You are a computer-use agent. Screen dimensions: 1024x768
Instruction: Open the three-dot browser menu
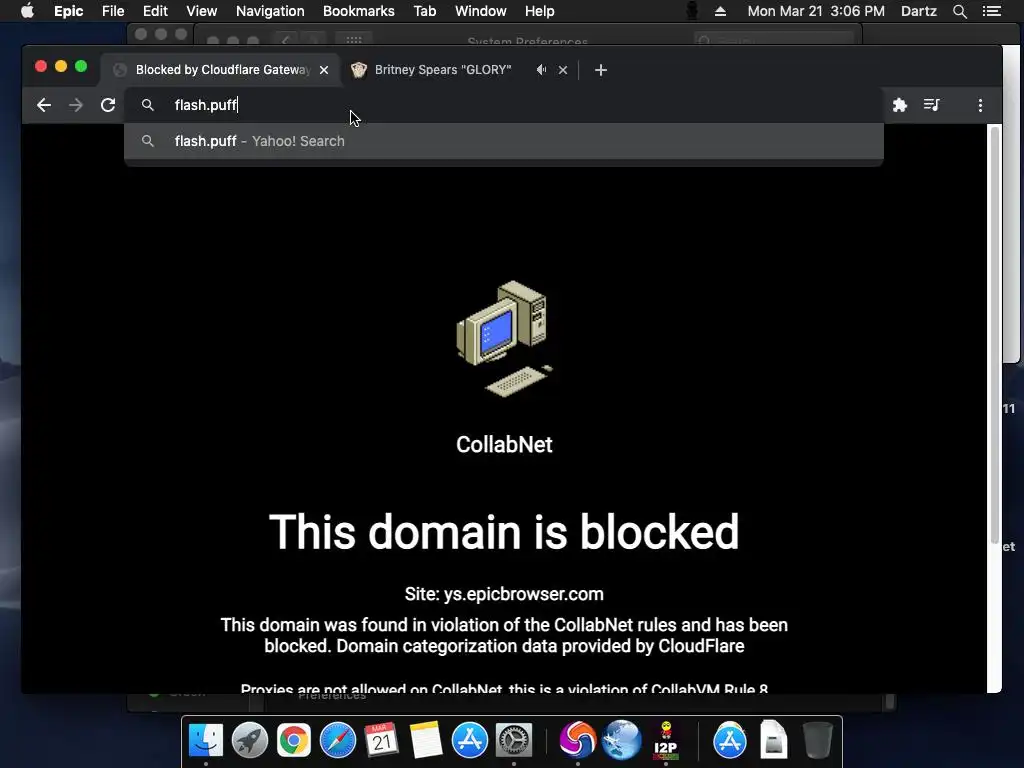[x=980, y=105]
